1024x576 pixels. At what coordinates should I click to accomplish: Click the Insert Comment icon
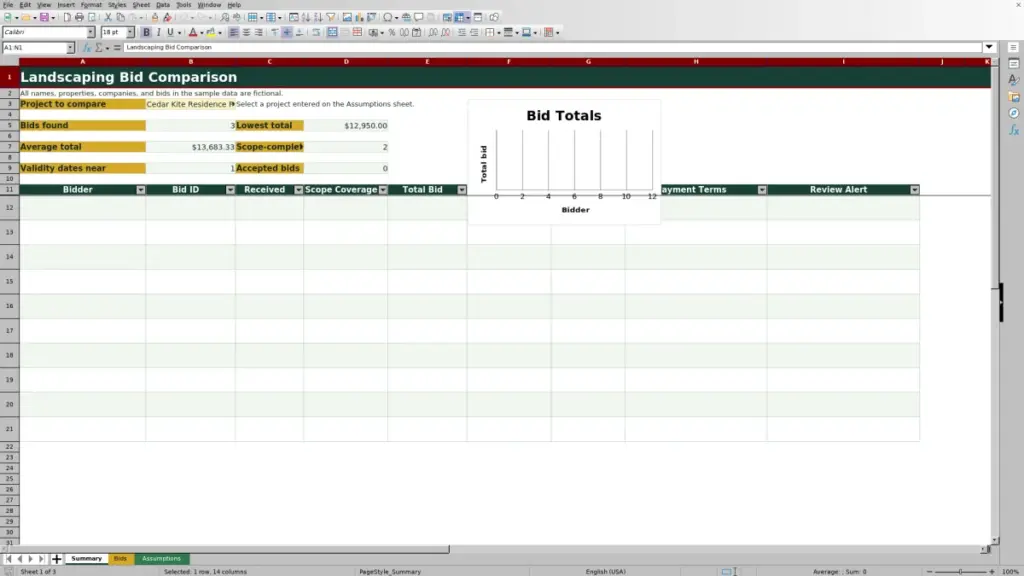419,17
